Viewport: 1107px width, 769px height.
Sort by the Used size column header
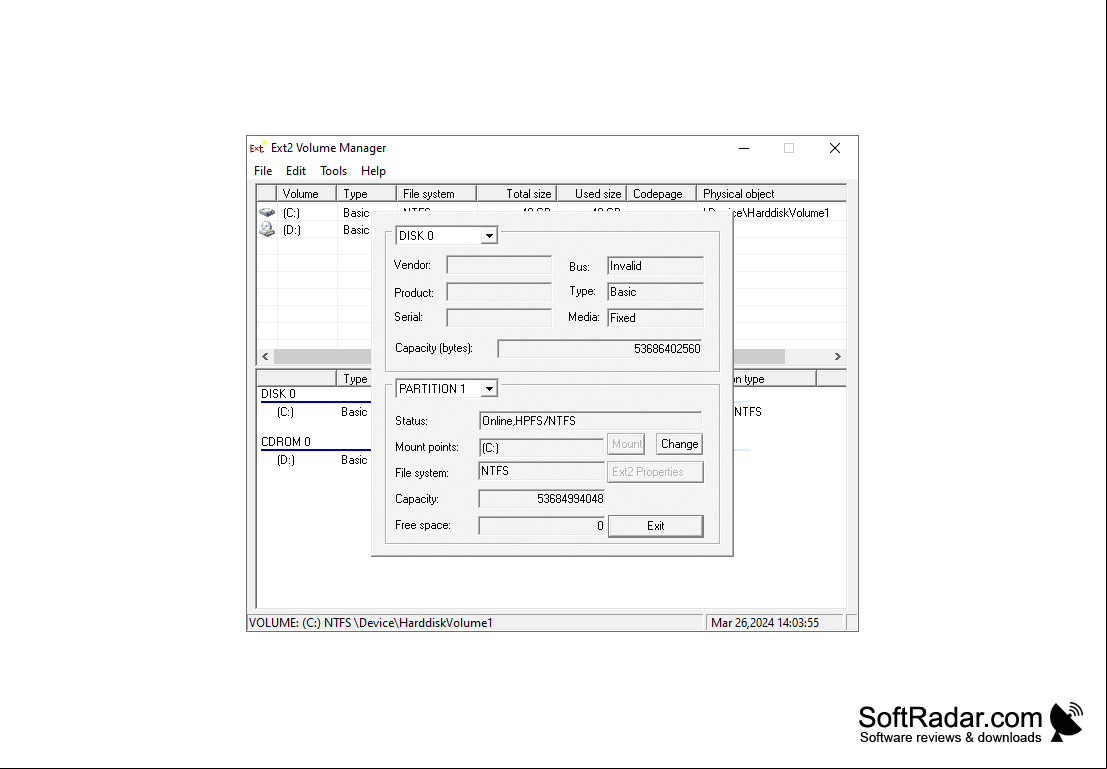click(592, 193)
